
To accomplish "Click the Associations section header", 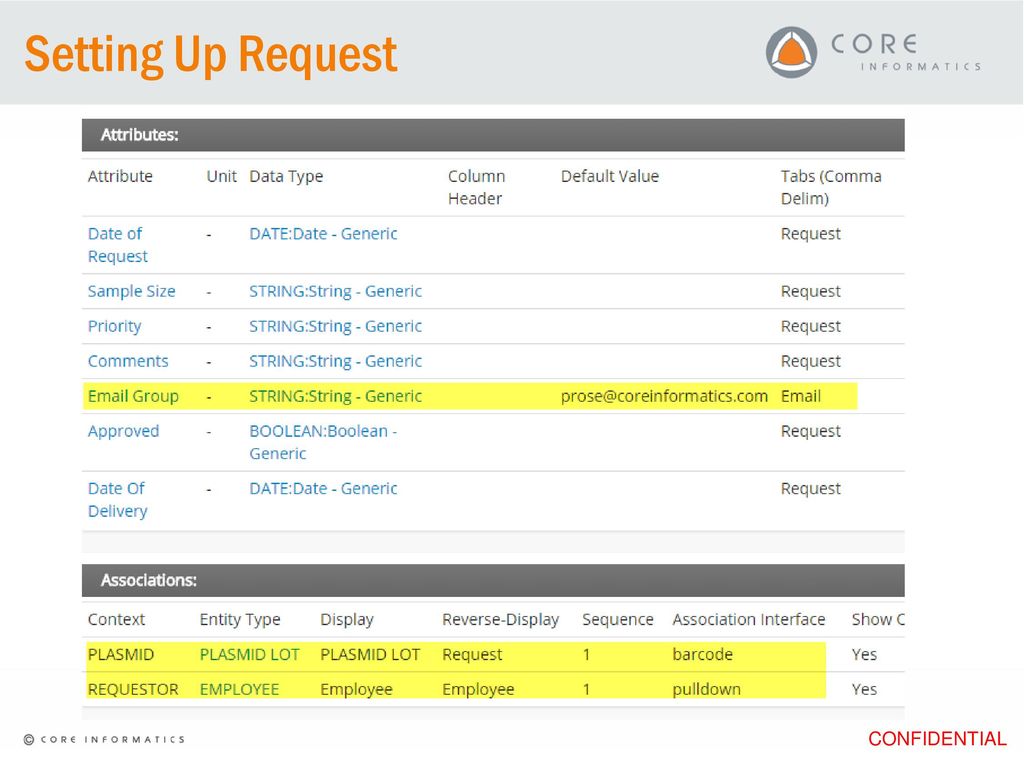I will (x=493, y=581).
